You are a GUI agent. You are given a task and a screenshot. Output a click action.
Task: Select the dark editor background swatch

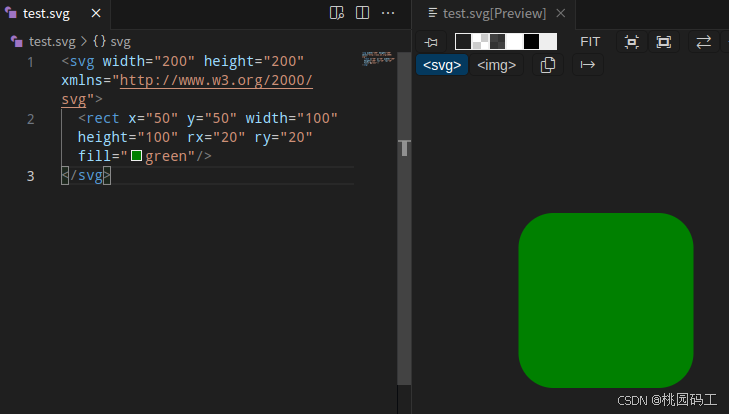(463, 41)
